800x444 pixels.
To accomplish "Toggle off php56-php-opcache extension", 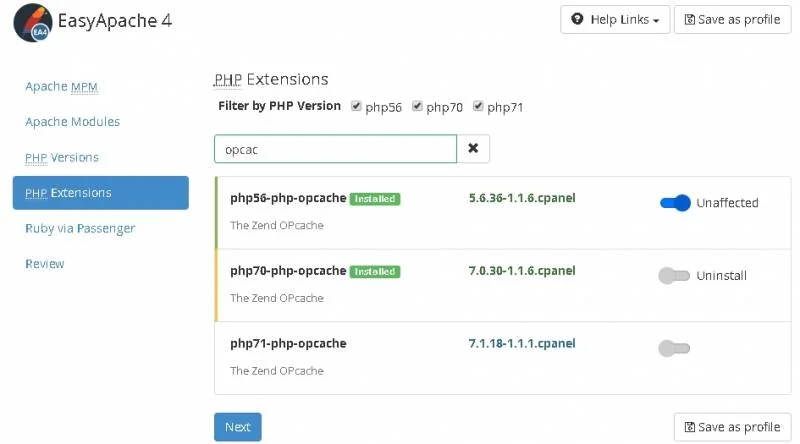I will [675, 203].
